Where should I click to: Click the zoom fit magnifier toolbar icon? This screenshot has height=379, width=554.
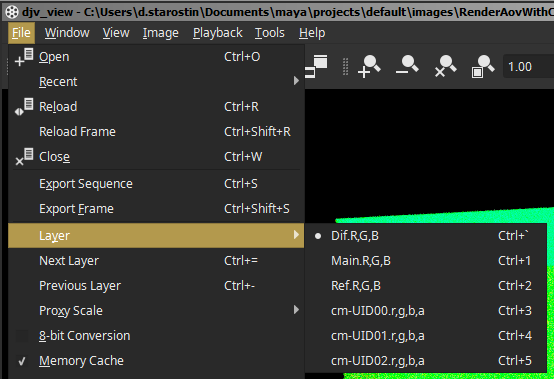[483, 66]
